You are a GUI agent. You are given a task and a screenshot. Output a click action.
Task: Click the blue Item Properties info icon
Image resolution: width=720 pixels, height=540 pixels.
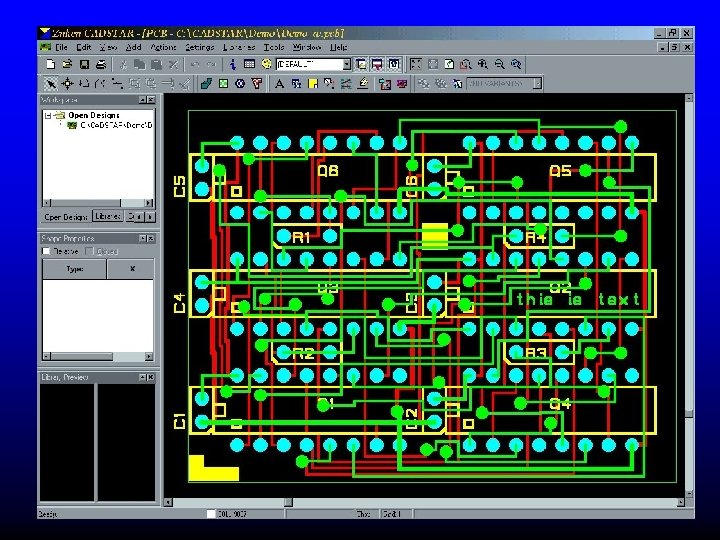(x=233, y=64)
